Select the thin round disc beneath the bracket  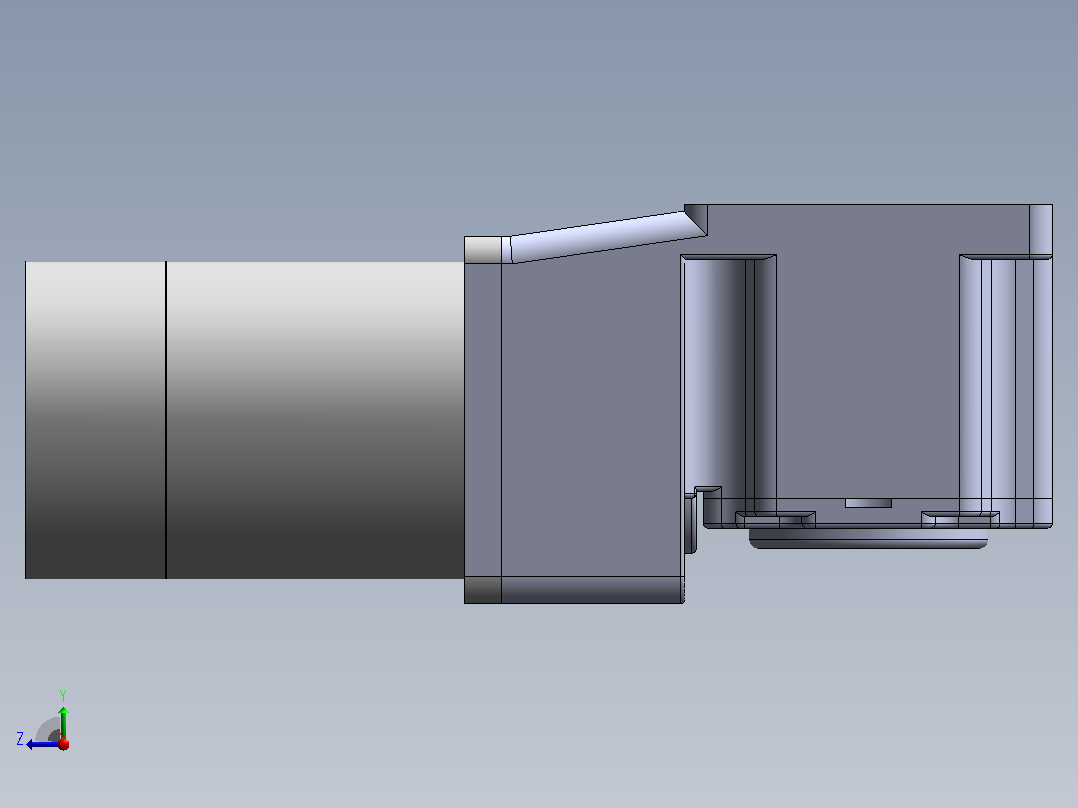[868, 538]
